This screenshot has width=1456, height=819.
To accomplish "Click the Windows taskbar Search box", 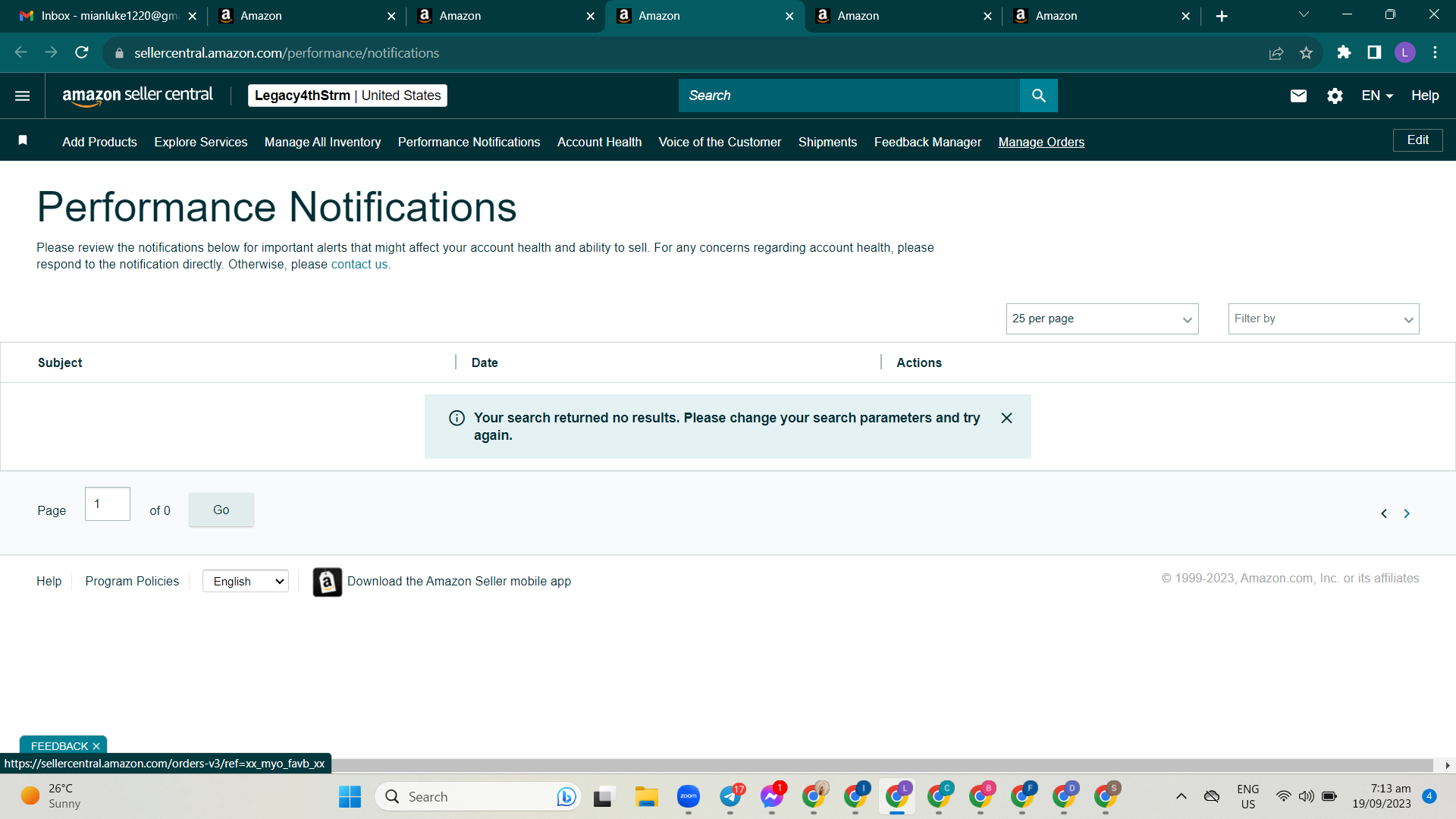I will coord(478,796).
